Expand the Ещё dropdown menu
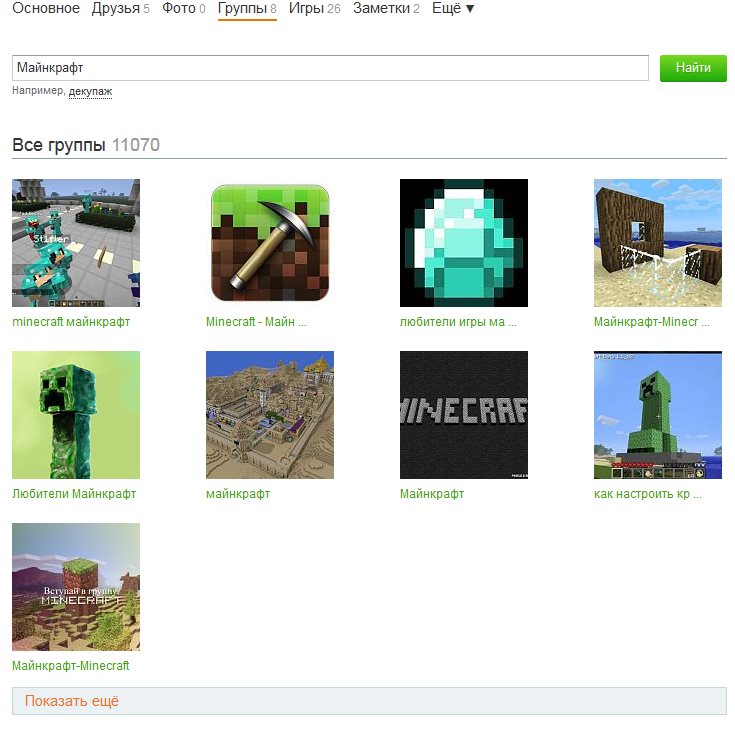735x729 pixels. 453,8
